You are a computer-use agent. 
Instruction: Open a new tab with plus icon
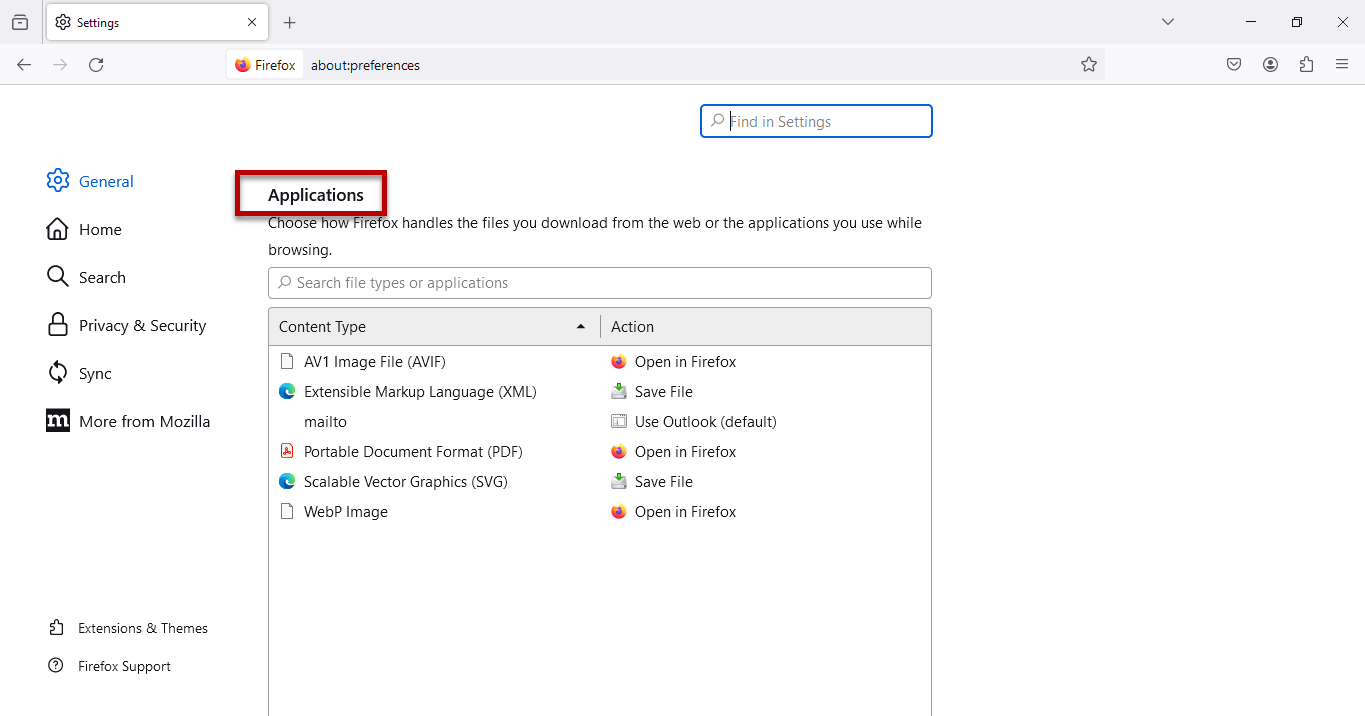click(290, 22)
